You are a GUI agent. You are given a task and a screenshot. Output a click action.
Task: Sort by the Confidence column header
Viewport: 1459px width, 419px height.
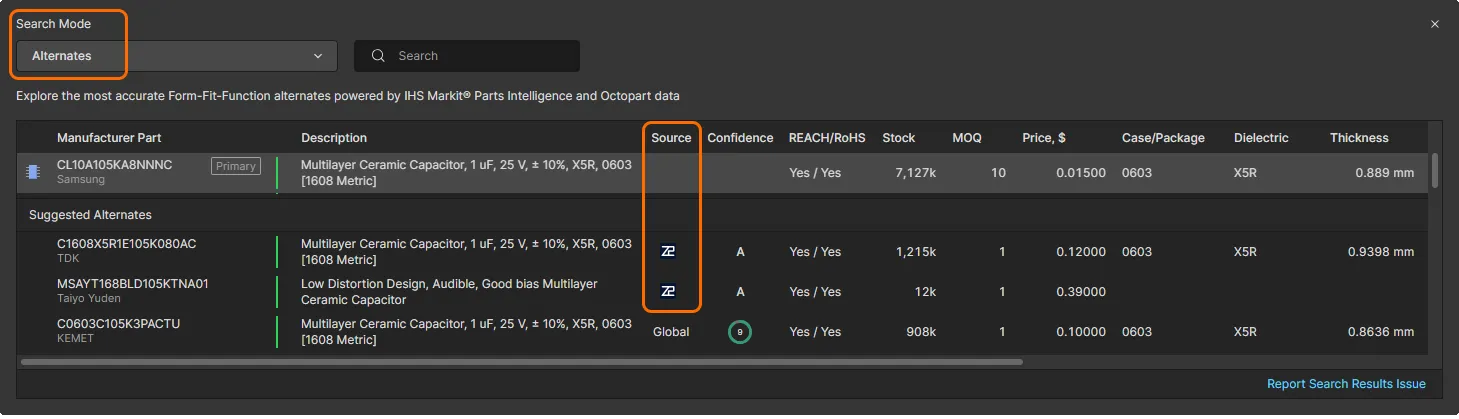(740, 138)
